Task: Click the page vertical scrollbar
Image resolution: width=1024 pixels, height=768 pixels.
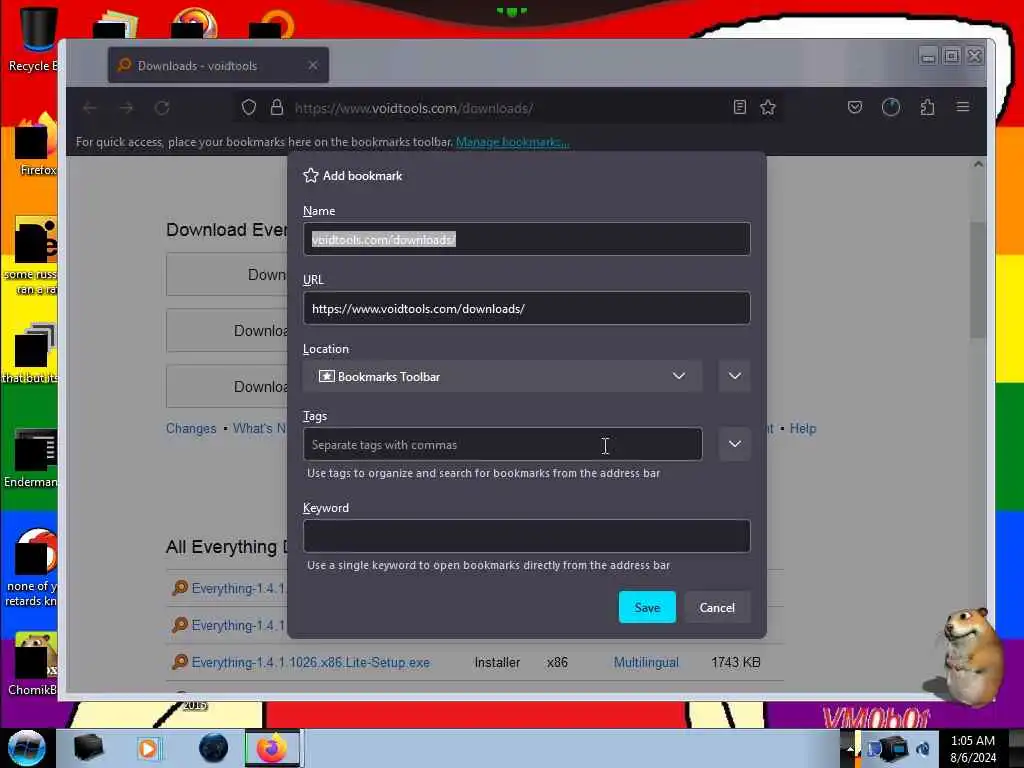Action: pos(978,280)
